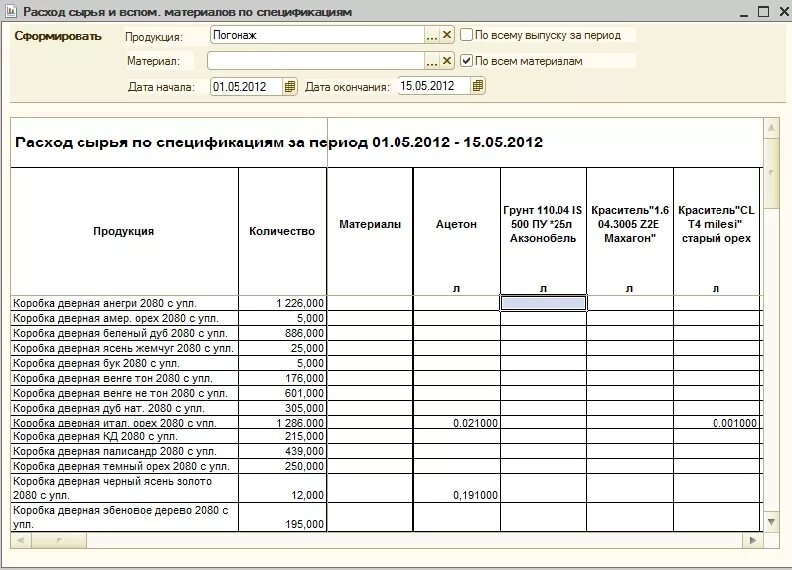Select row Коробка дверная венге не тон

(124, 393)
